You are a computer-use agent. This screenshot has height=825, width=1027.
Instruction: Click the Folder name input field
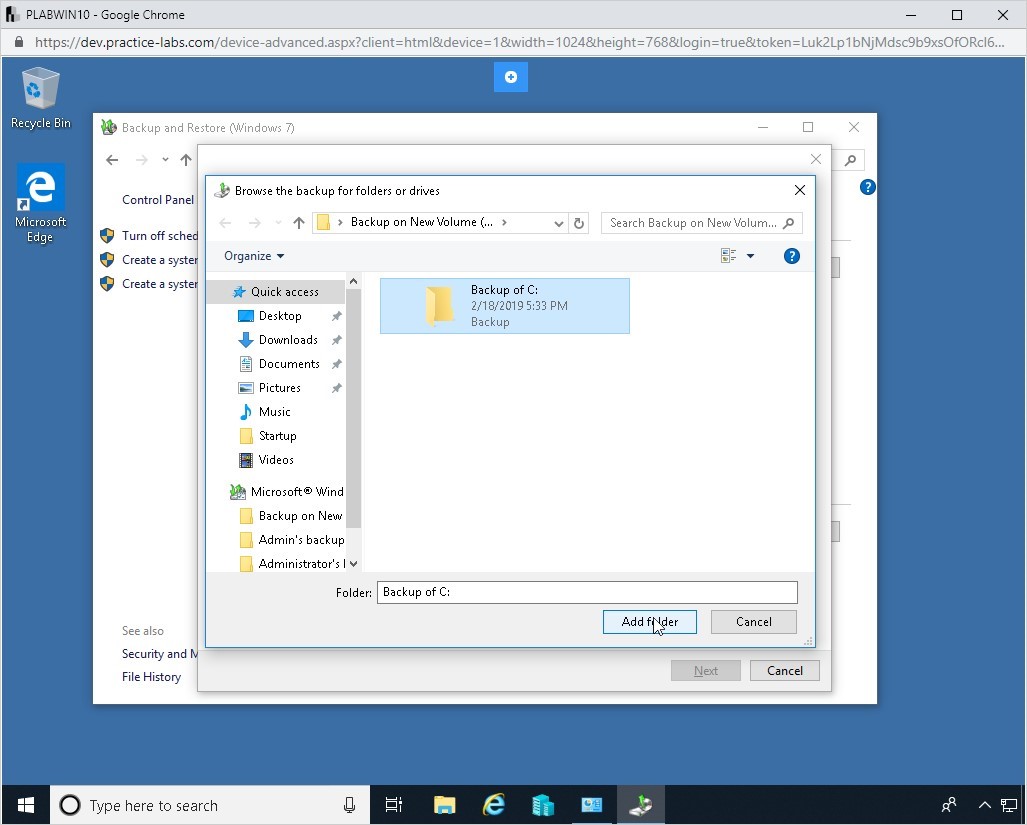(x=587, y=593)
